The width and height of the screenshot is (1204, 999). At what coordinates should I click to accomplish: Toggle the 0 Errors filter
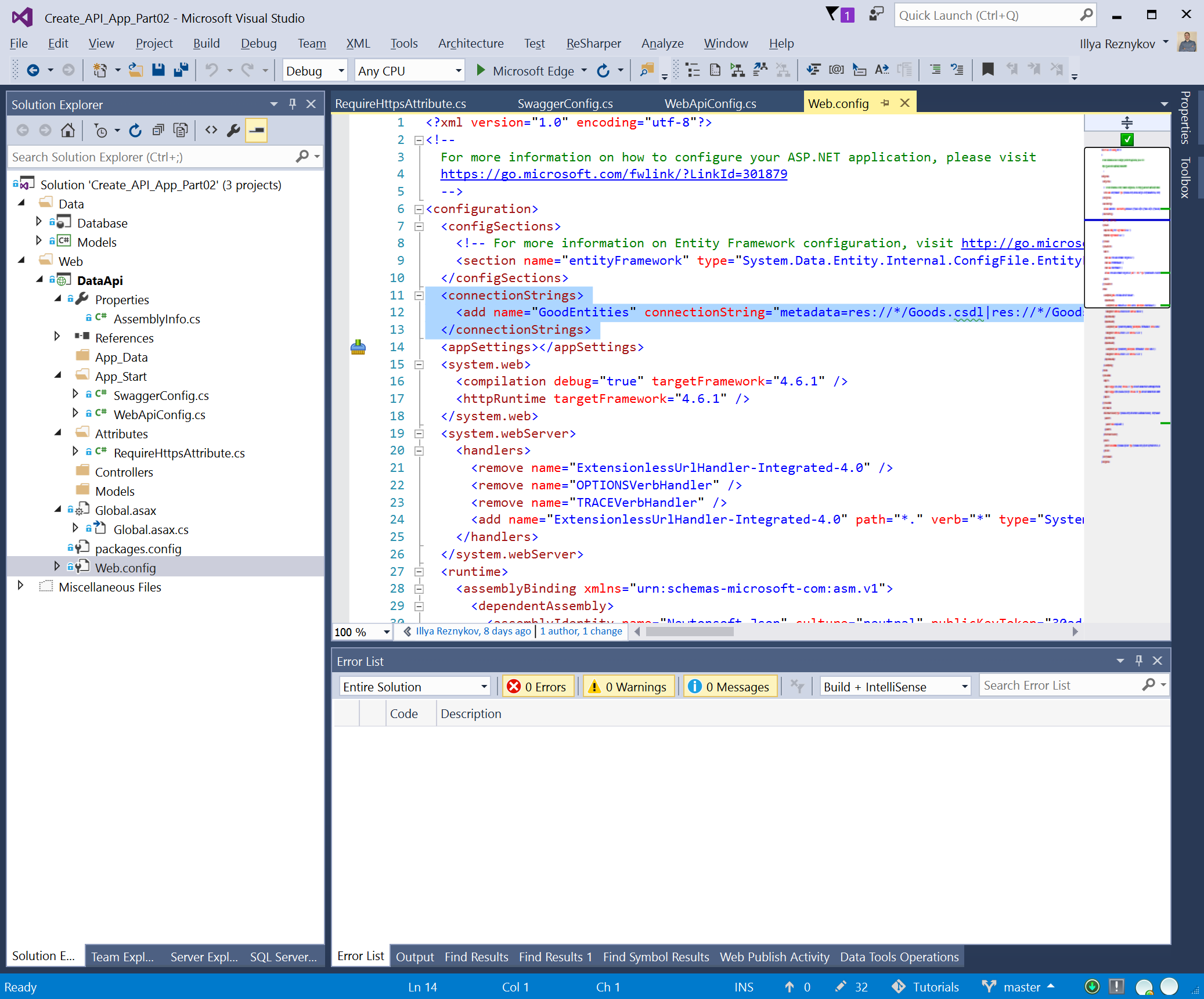tap(538, 687)
